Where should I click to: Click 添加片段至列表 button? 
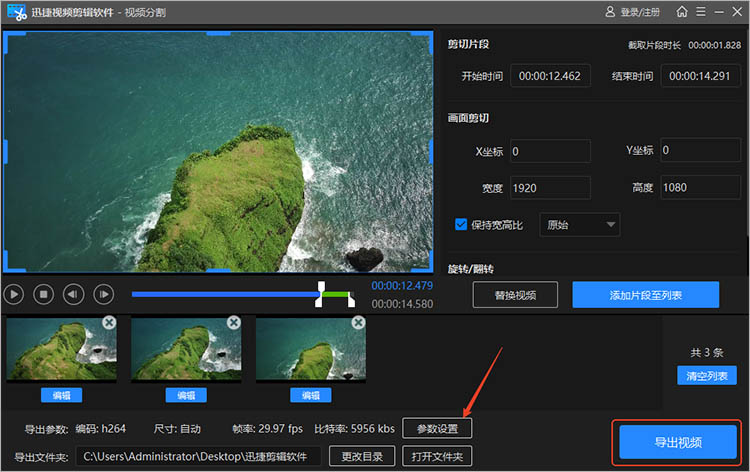point(645,295)
